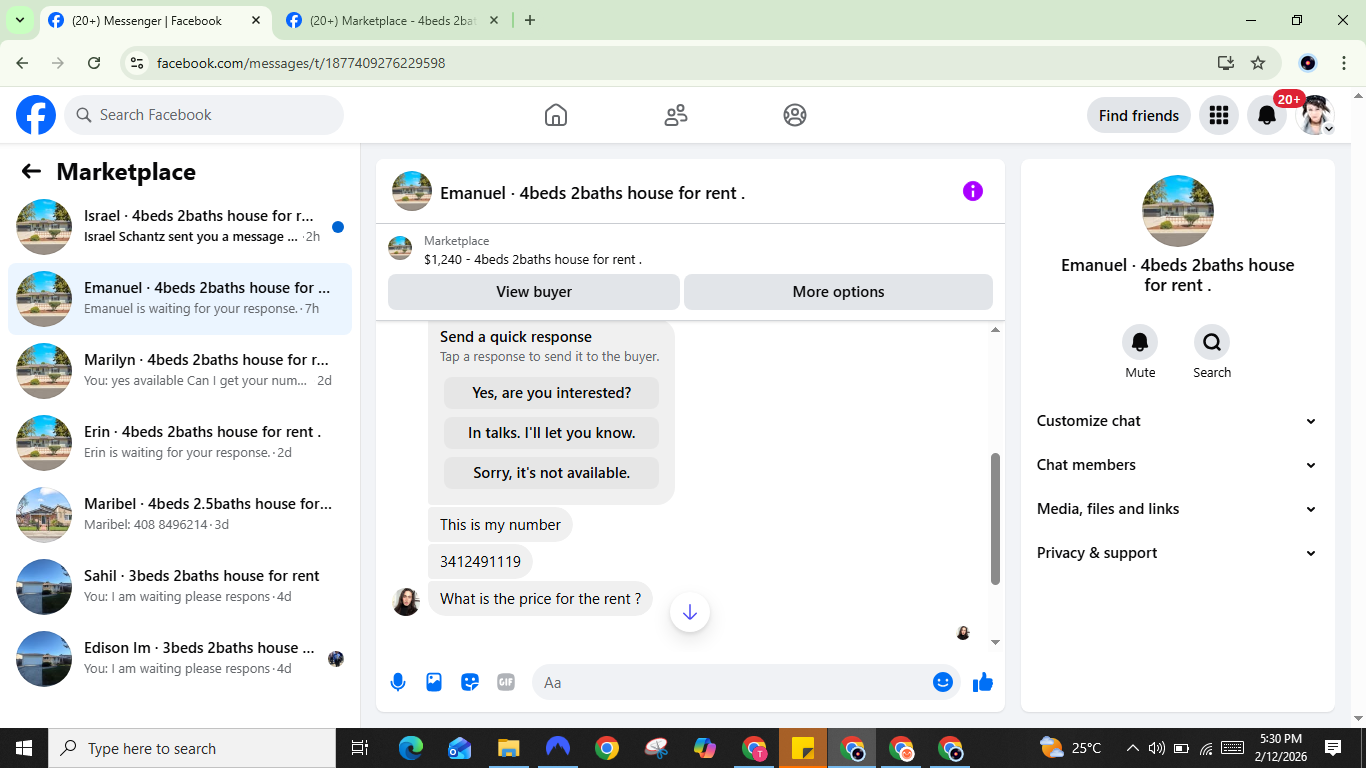
Task: Bookmark this page with star icon
Action: tap(1258, 63)
